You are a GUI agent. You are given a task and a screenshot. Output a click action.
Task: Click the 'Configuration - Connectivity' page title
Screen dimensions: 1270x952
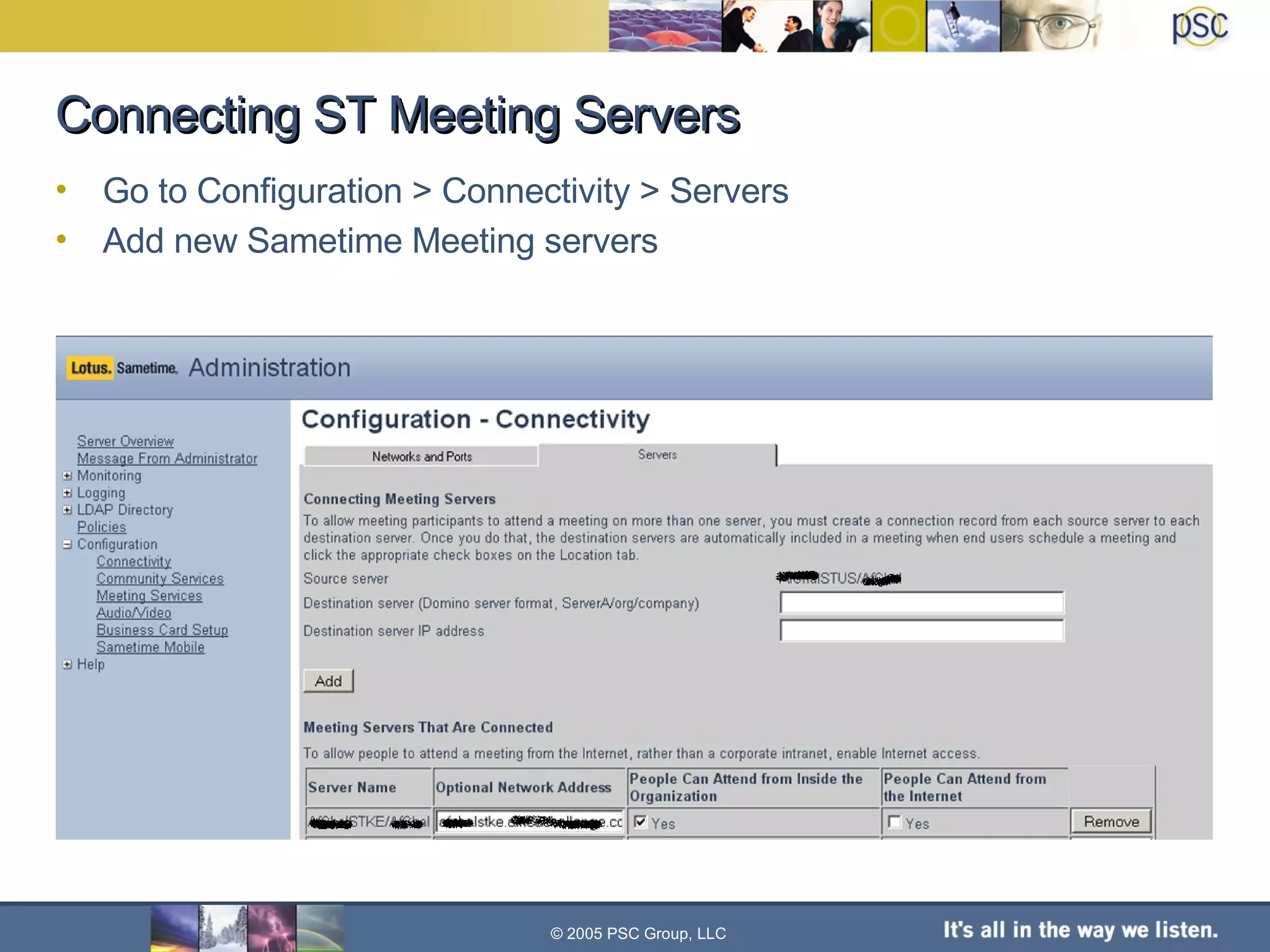(476, 420)
